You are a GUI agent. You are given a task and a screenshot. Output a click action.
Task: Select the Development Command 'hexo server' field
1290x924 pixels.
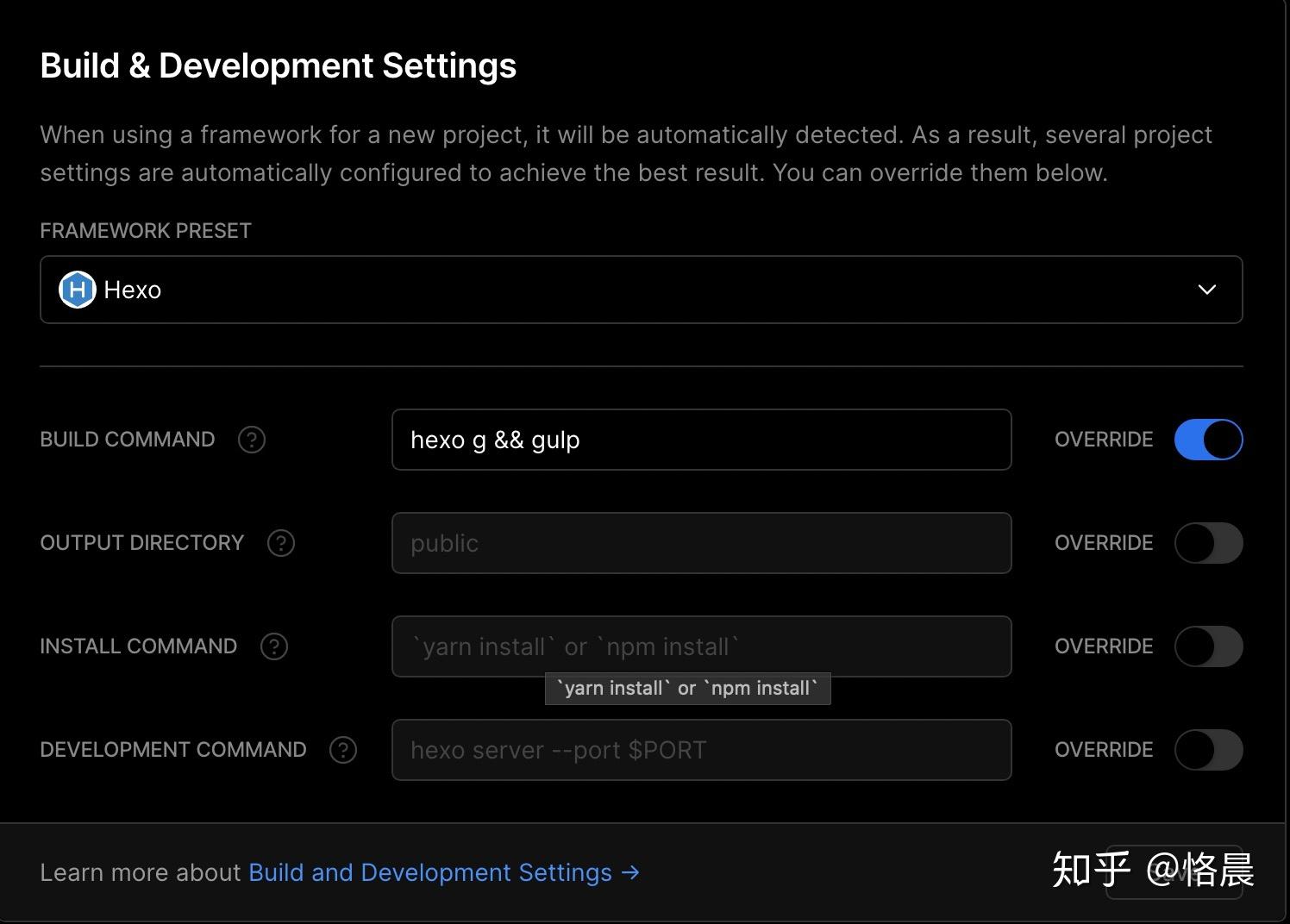coord(700,750)
